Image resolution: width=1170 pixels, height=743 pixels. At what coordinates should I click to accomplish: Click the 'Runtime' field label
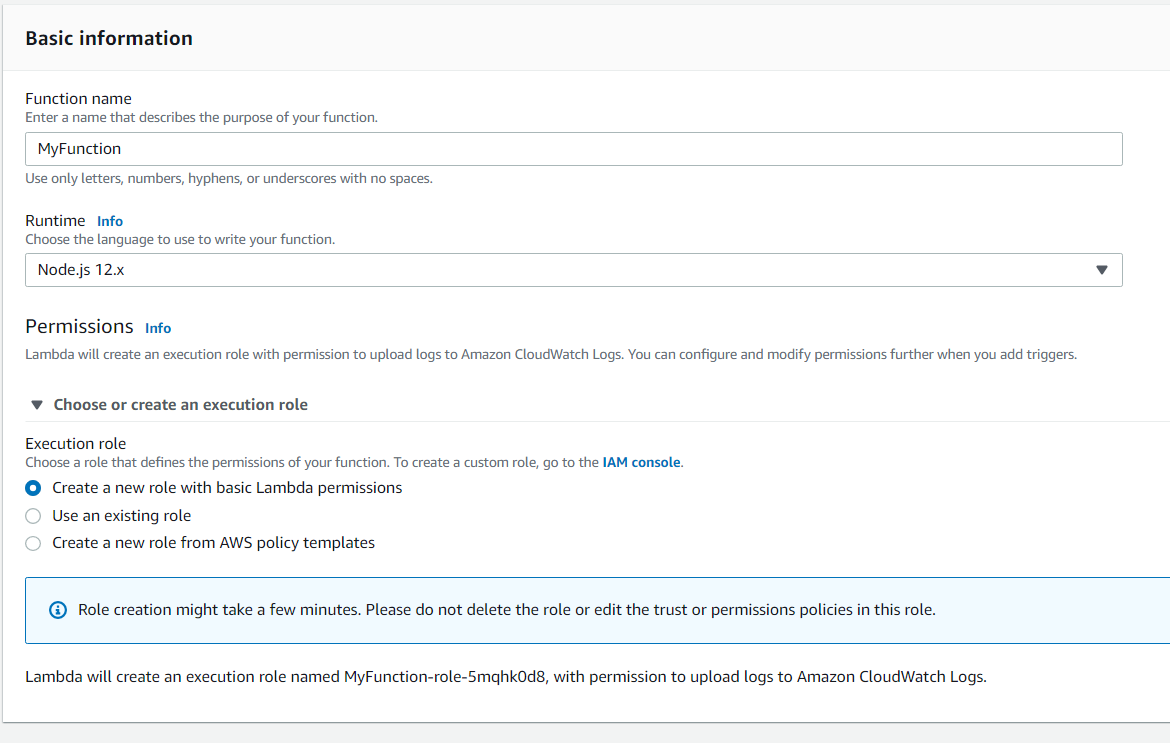pyautogui.click(x=55, y=221)
